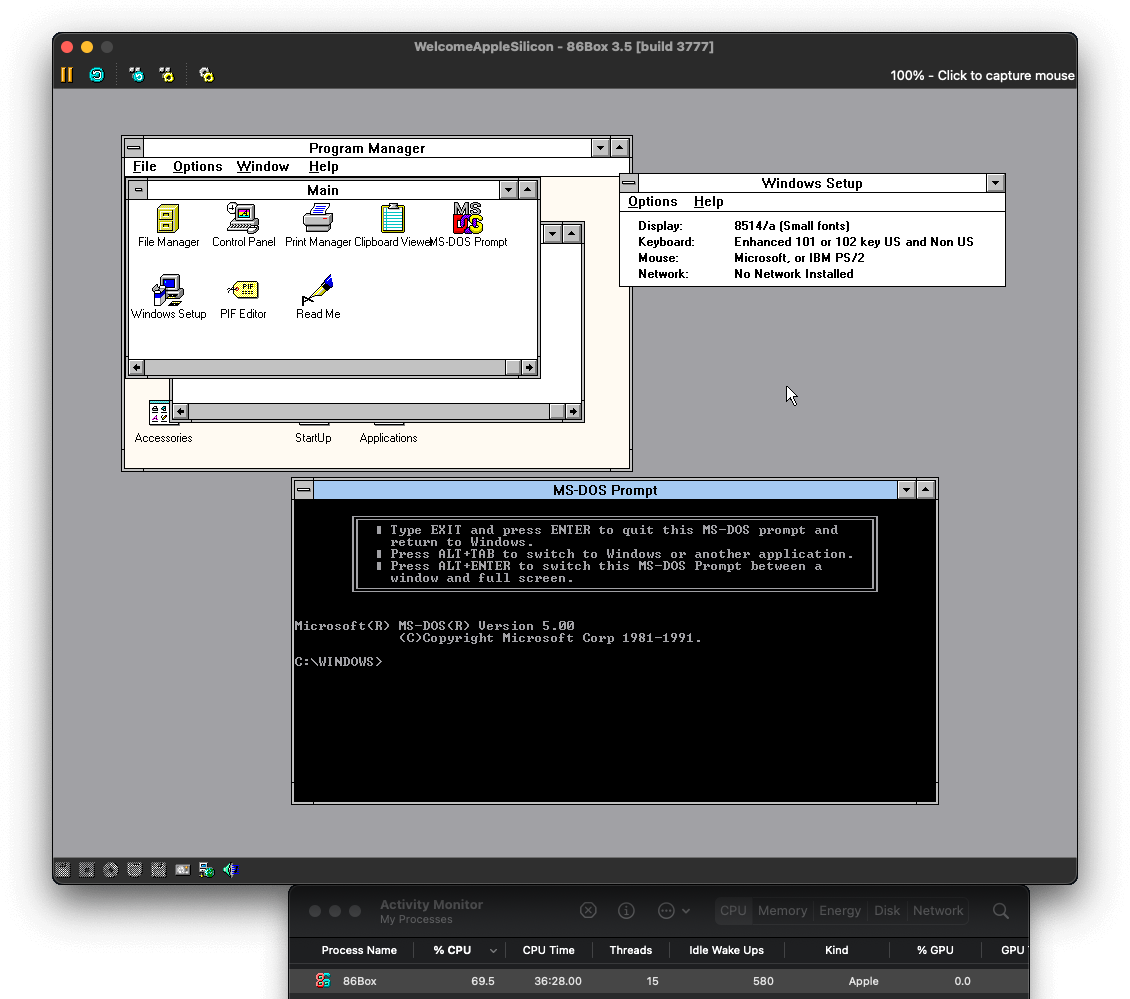The height and width of the screenshot is (999, 1130).
Task: Select the Accessories group icon
Action: 159,413
